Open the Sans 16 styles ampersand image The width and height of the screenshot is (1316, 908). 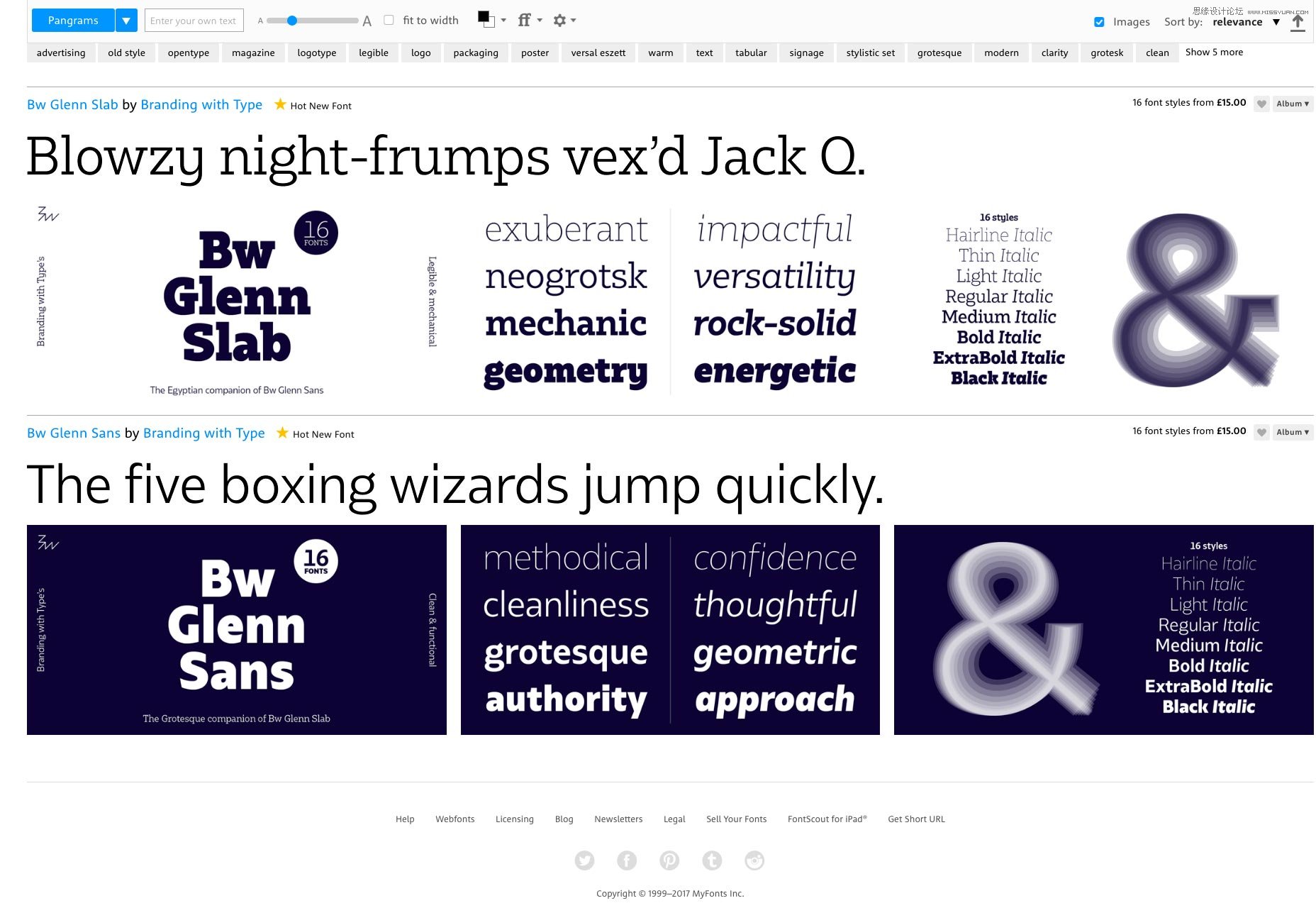1104,630
